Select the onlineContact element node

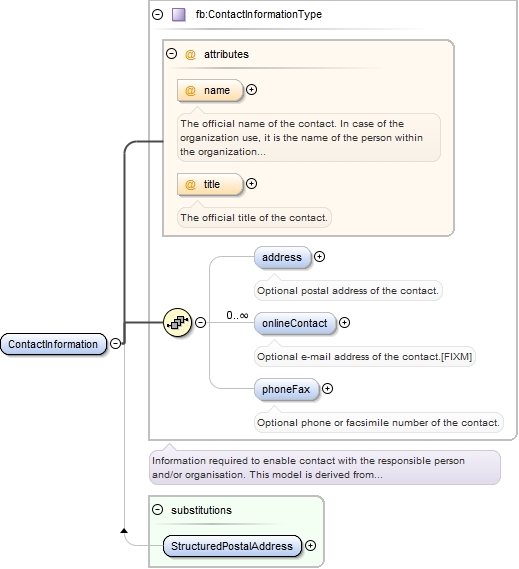[x=295, y=323]
